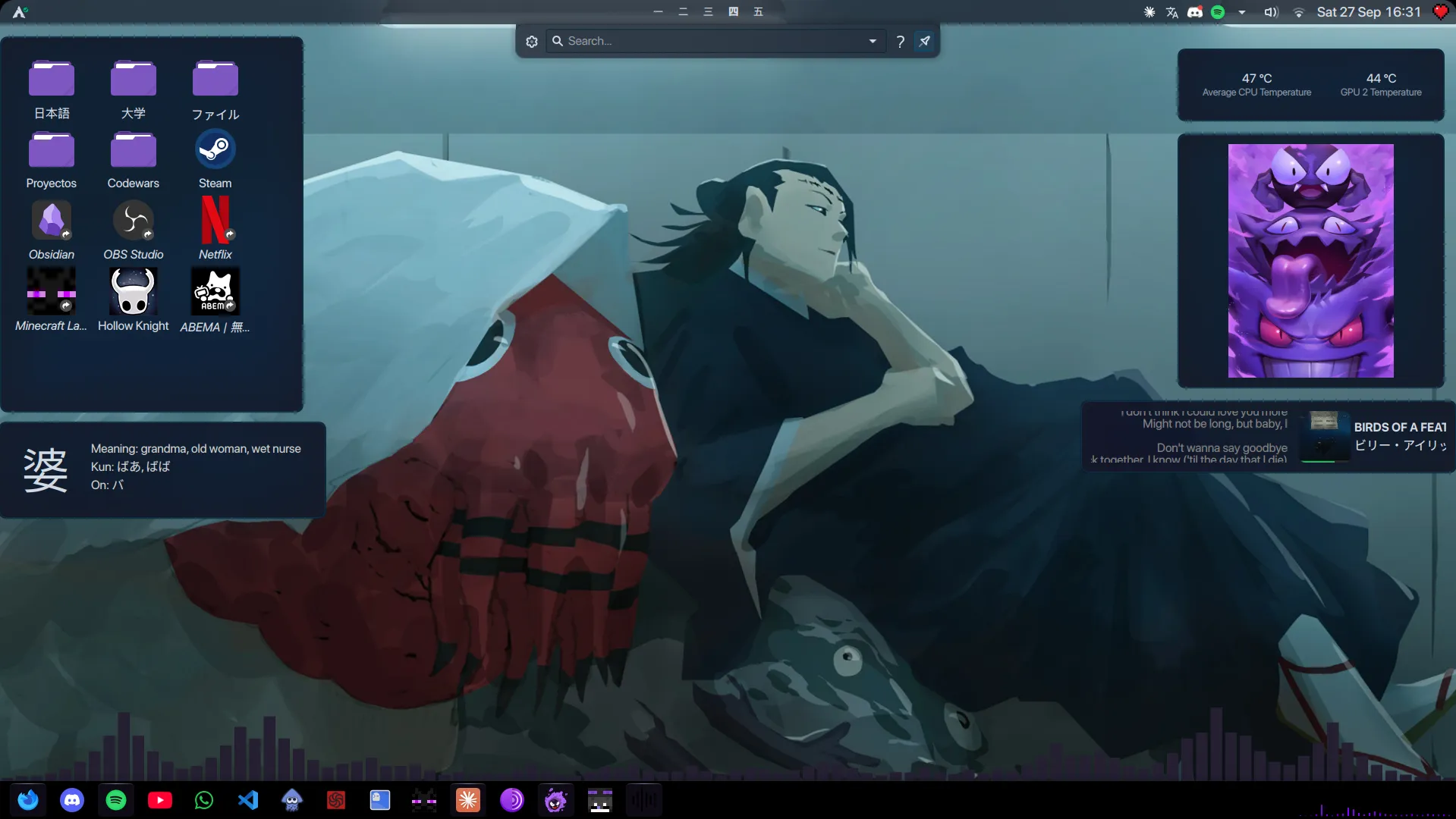This screenshot has height=819, width=1456.
Task: Open the search settings gear icon
Action: pyautogui.click(x=532, y=41)
